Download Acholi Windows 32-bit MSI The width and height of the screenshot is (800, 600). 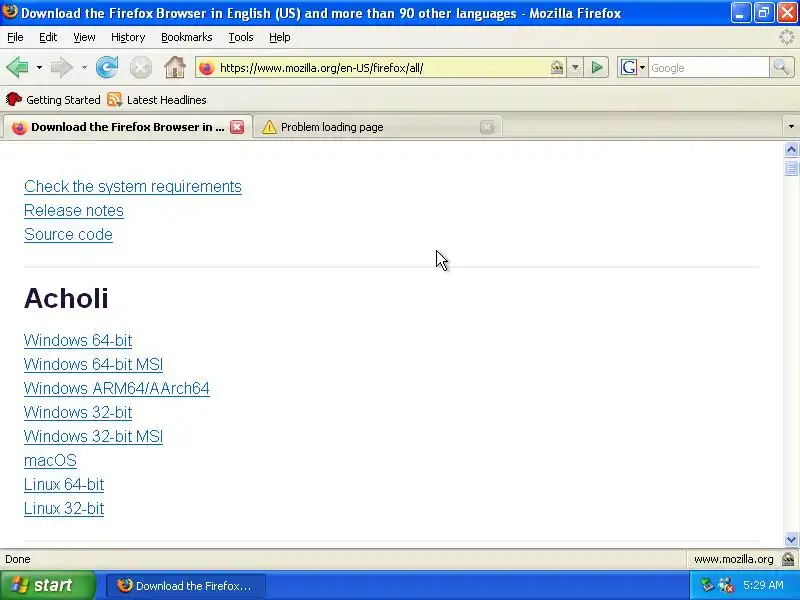93,436
